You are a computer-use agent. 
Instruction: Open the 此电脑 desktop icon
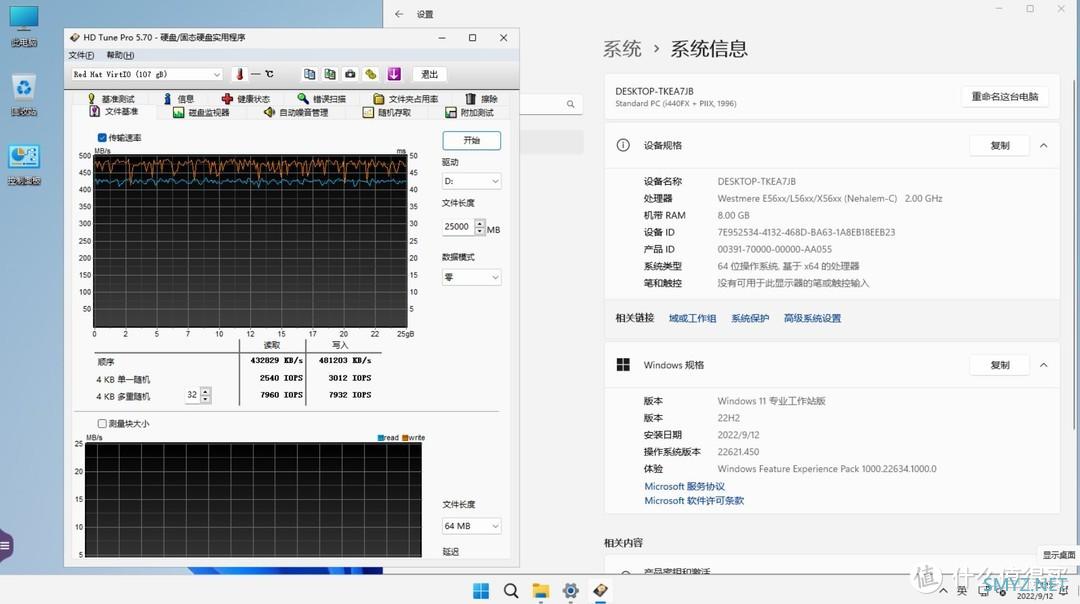click(x=24, y=26)
